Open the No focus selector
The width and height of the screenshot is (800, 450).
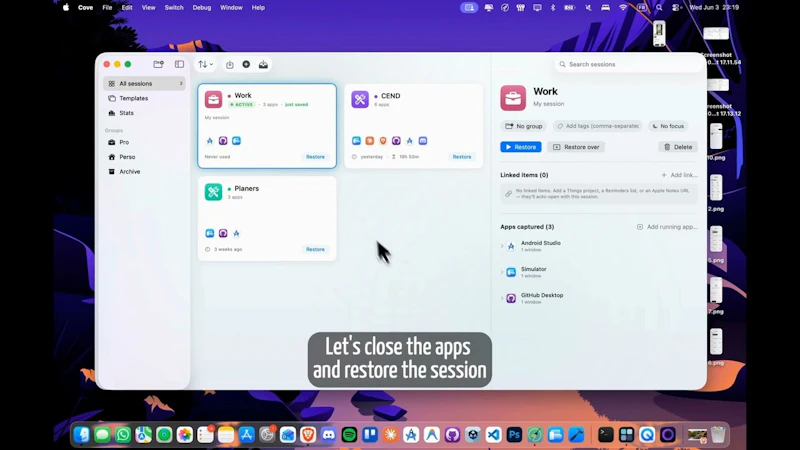(x=668, y=126)
